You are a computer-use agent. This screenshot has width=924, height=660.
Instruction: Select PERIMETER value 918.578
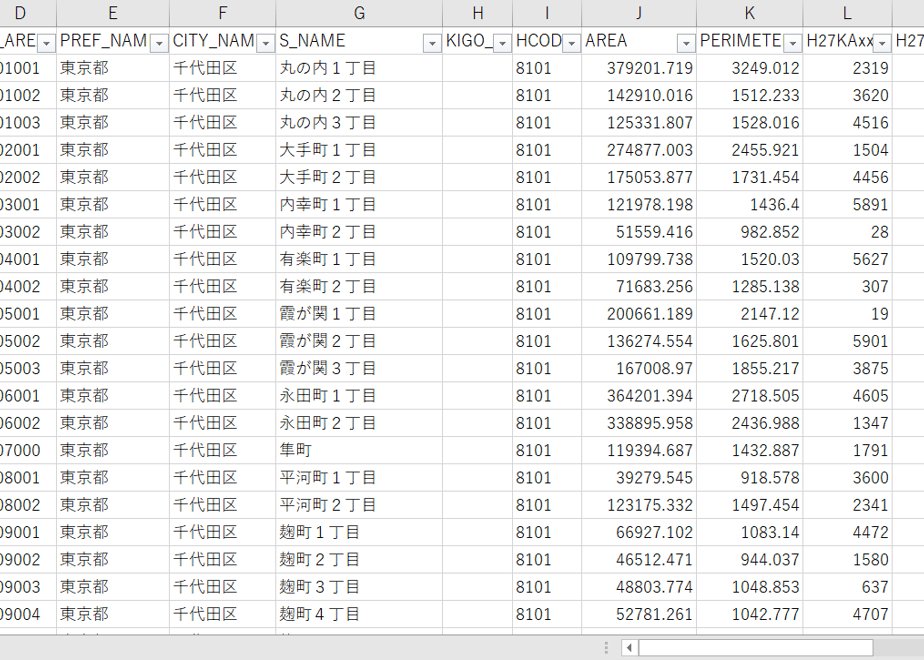(x=750, y=477)
